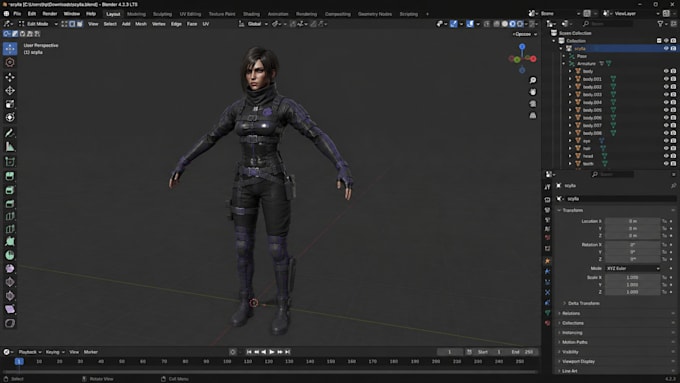Screen dimensions: 680x383
Task: Select the Edge Slide tool
Action: click(x=10, y=282)
